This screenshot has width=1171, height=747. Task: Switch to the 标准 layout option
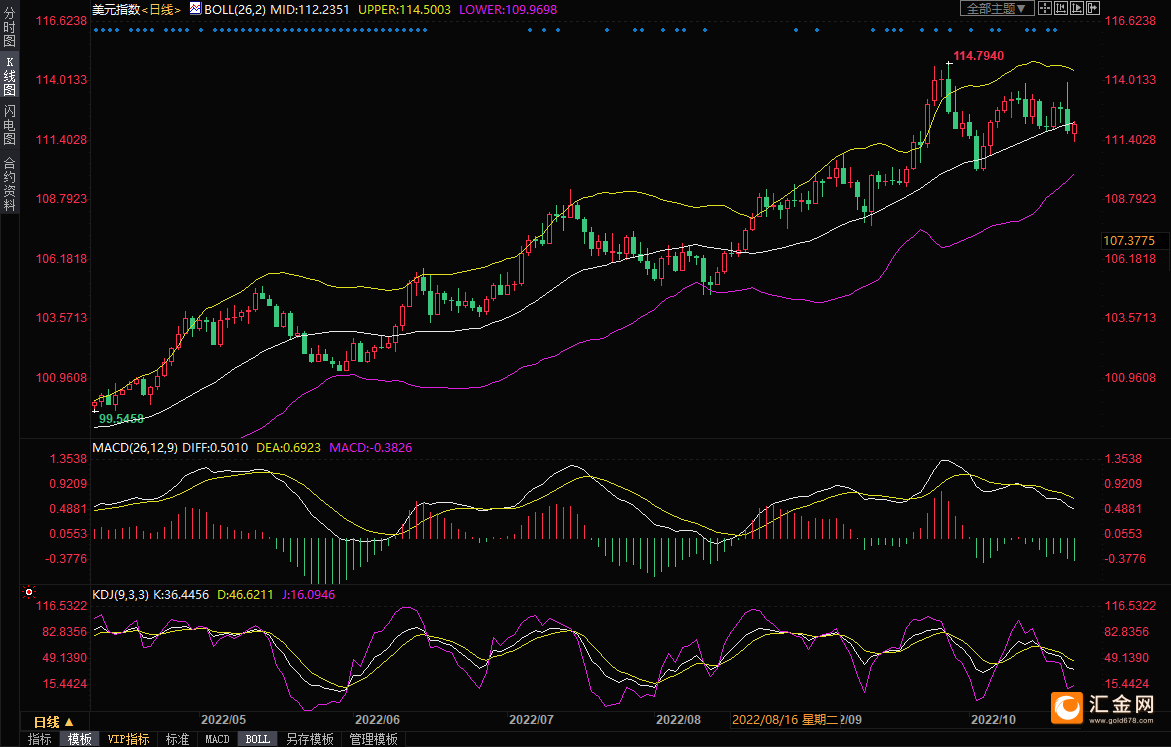coord(177,739)
